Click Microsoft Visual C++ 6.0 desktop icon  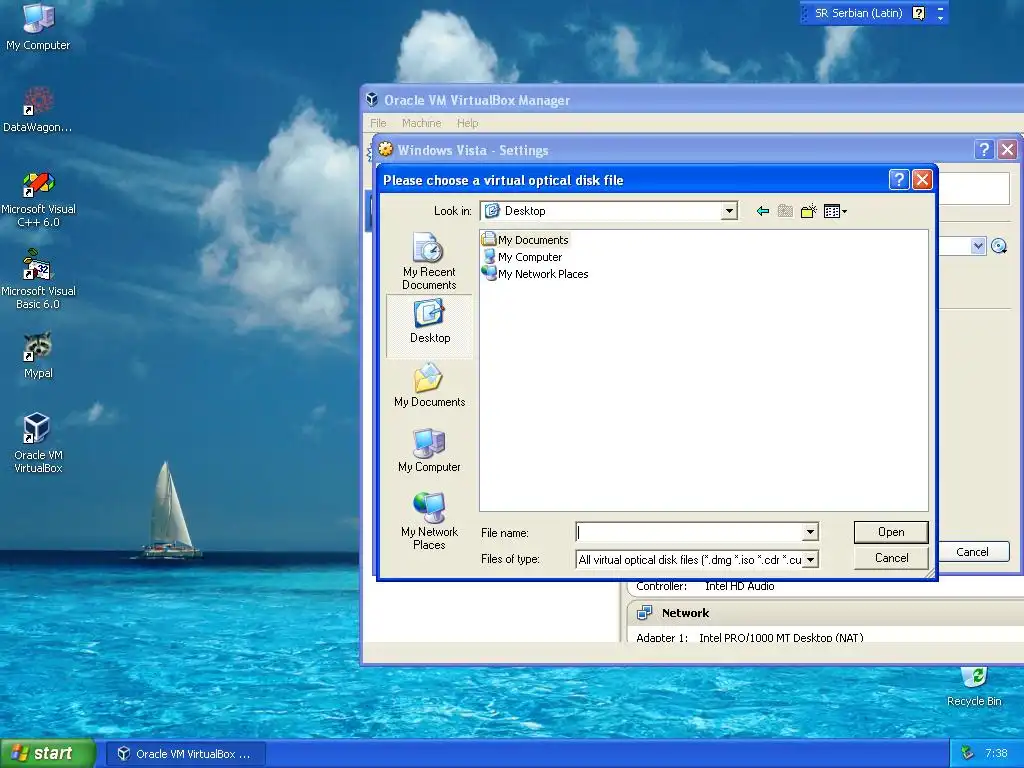click(x=38, y=199)
